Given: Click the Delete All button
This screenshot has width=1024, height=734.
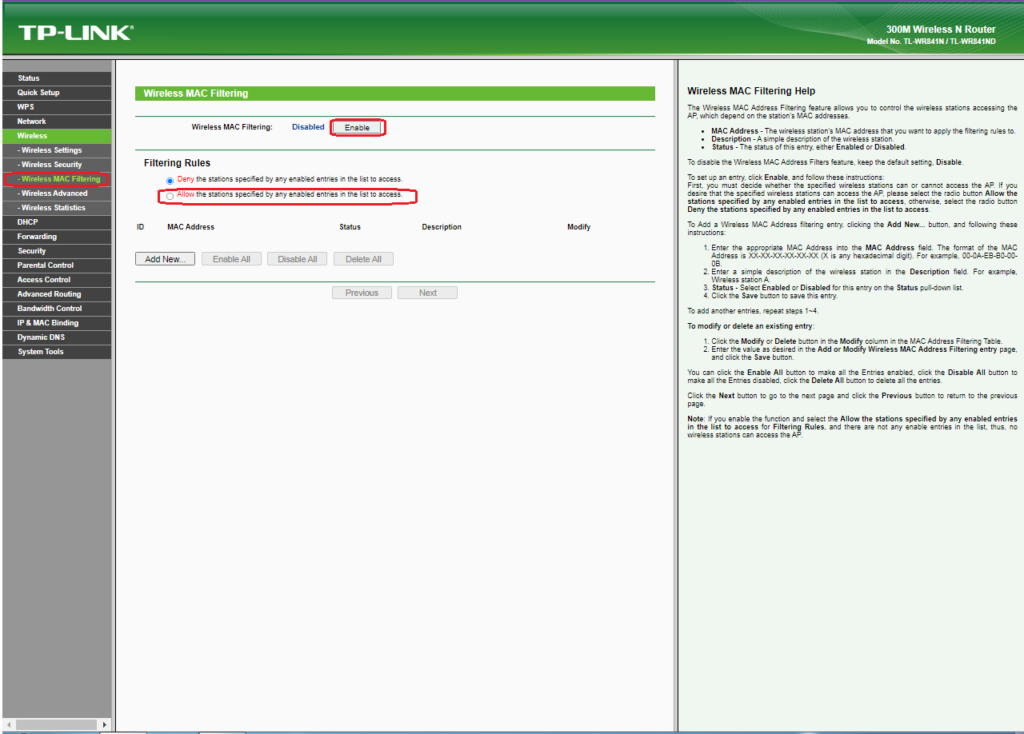Looking at the screenshot, I should tap(363, 259).
